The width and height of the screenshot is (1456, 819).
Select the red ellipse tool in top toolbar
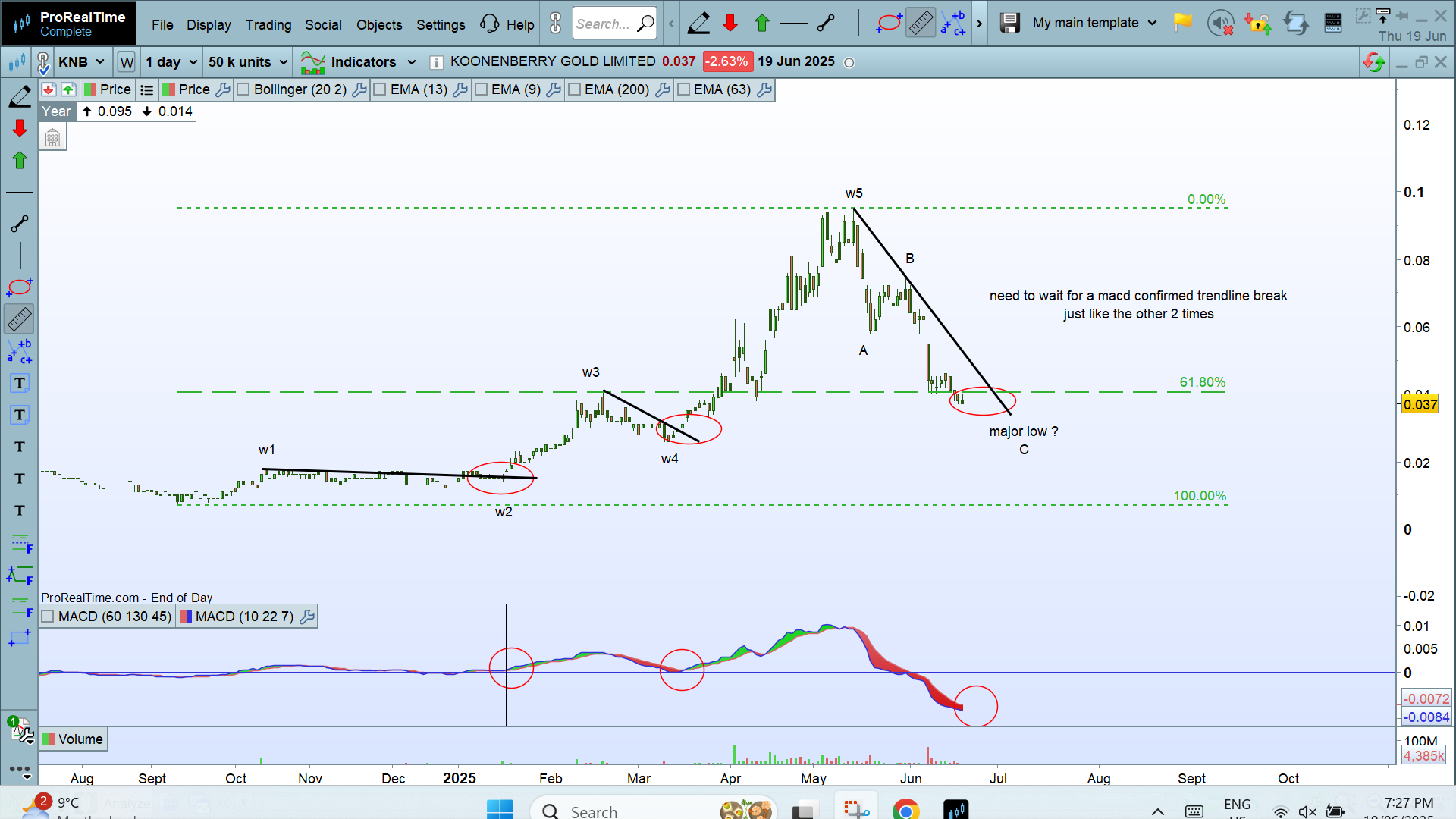pyautogui.click(x=889, y=24)
